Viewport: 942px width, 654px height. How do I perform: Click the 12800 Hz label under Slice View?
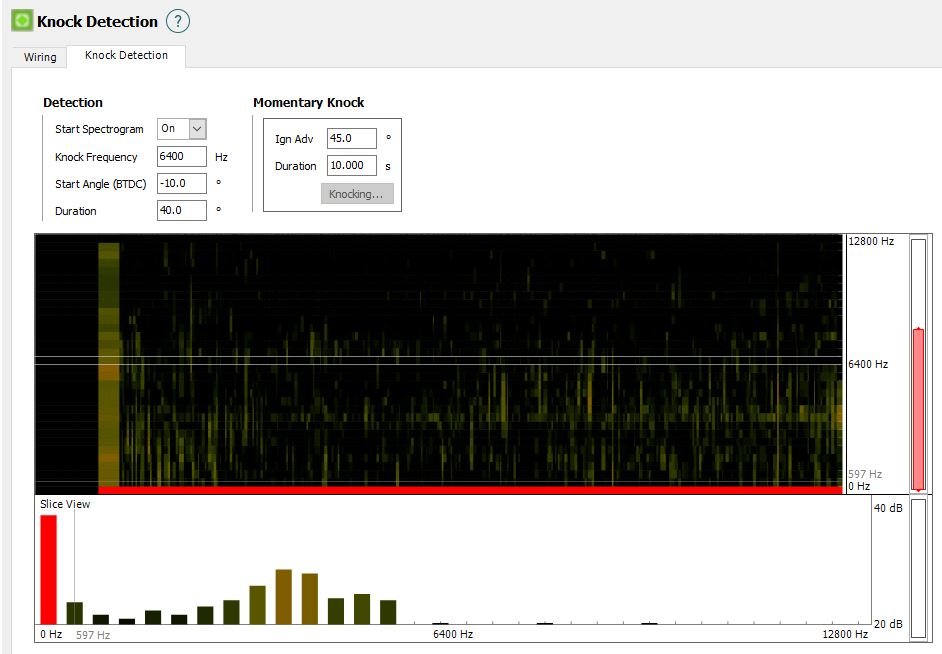pos(845,634)
